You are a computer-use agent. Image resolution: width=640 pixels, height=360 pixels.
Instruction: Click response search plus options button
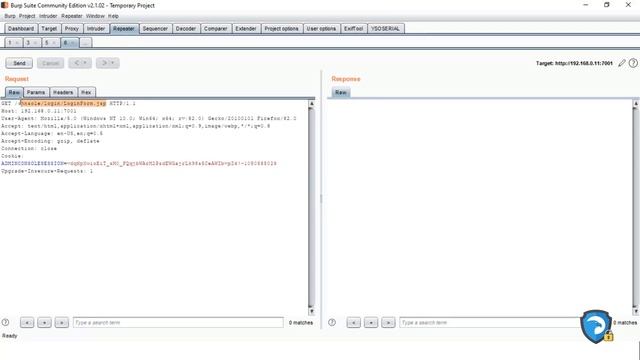click(x=371, y=322)
